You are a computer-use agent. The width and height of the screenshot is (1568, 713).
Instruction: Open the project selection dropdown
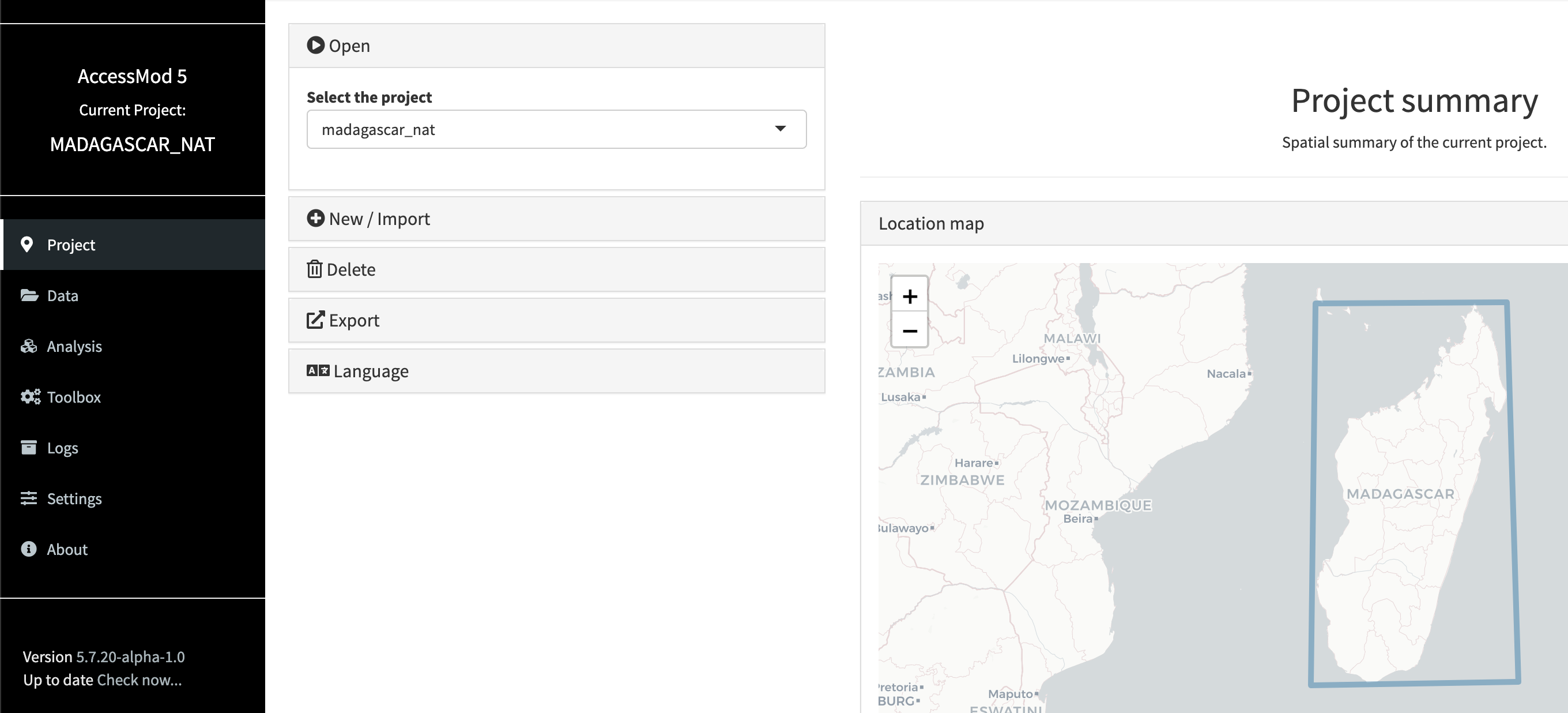pyautogui.click(x=782, y=129)
